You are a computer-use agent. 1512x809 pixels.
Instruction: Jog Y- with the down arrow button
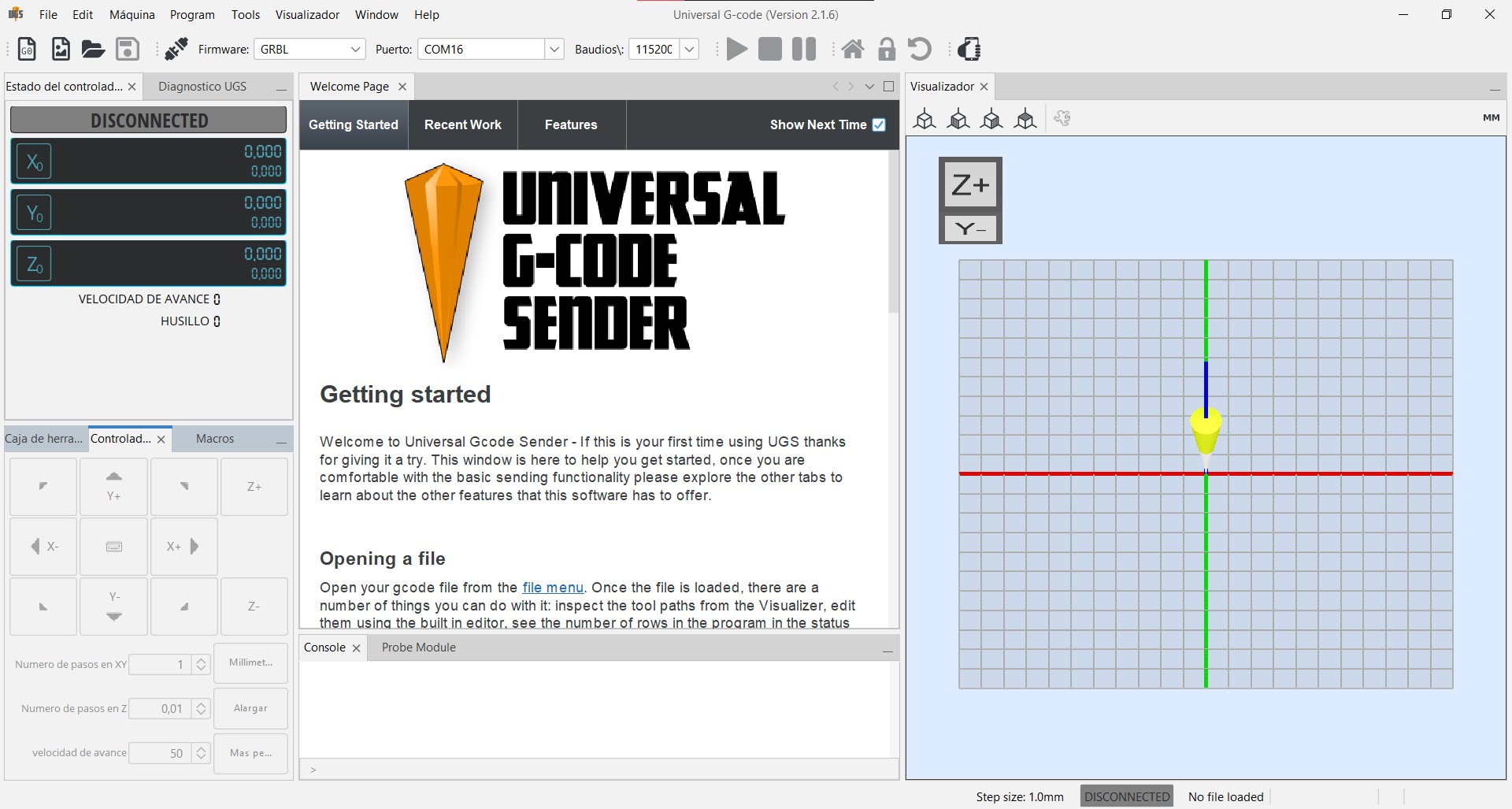click(114, 607)
